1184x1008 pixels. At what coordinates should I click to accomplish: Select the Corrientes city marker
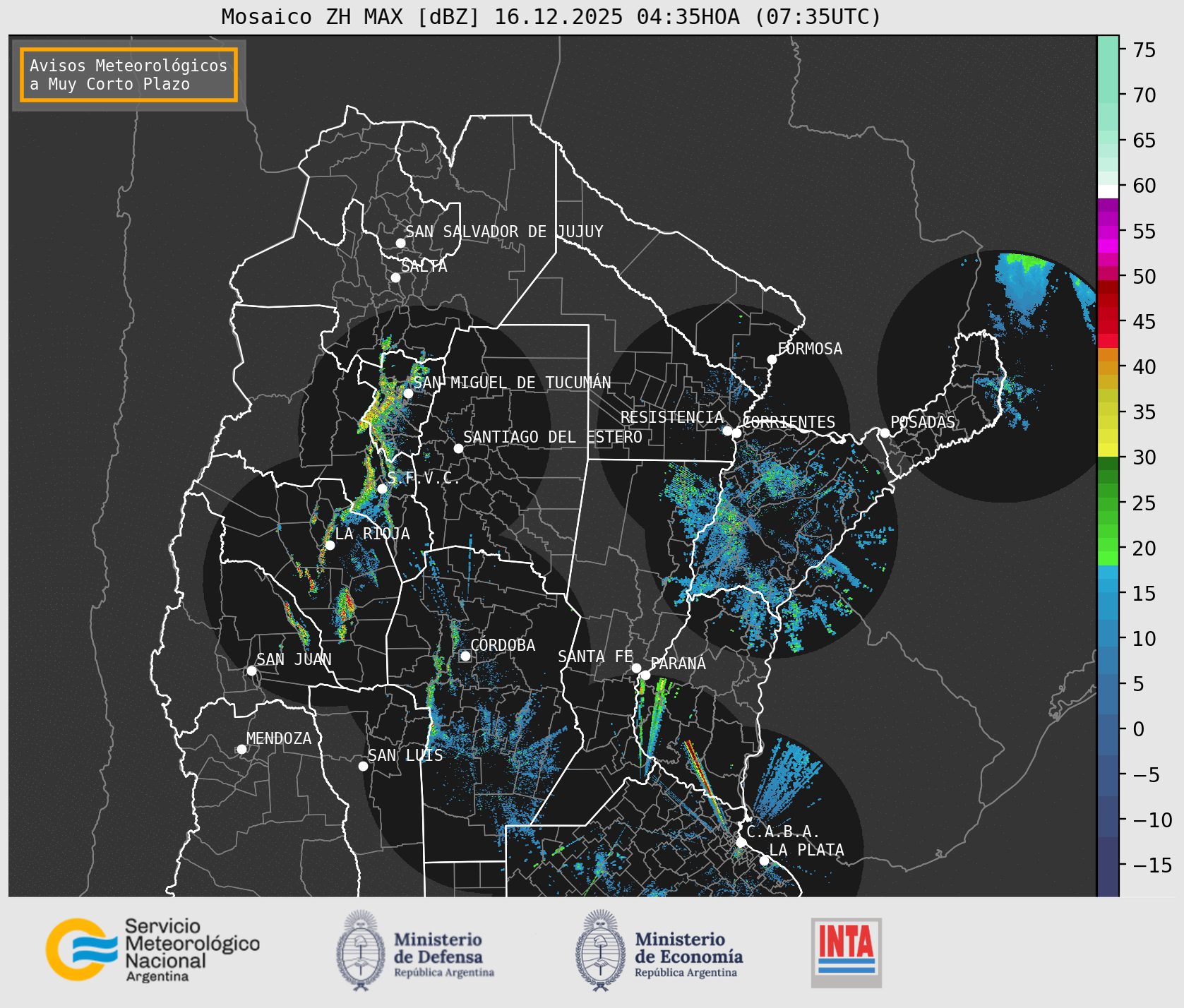point(736,433)
